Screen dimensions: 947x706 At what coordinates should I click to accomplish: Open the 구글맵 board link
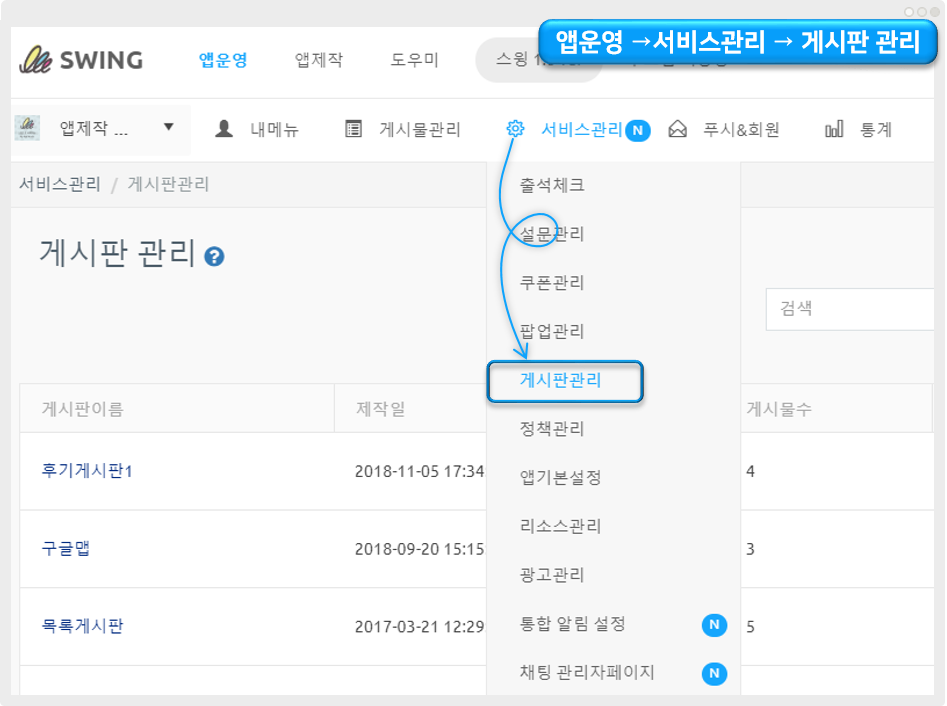[x=66, y=548]
